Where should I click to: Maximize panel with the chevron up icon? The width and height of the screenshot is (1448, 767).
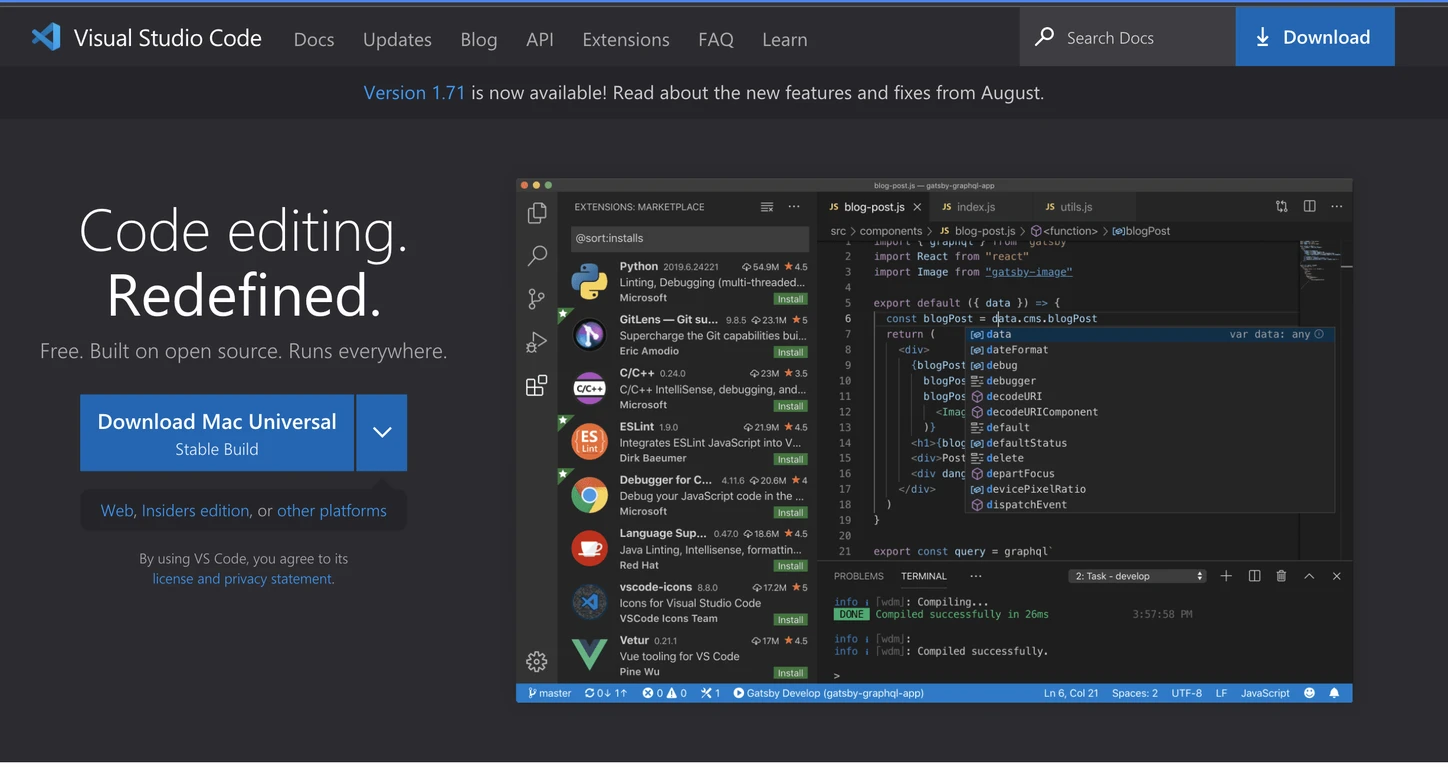[1309, 576]
